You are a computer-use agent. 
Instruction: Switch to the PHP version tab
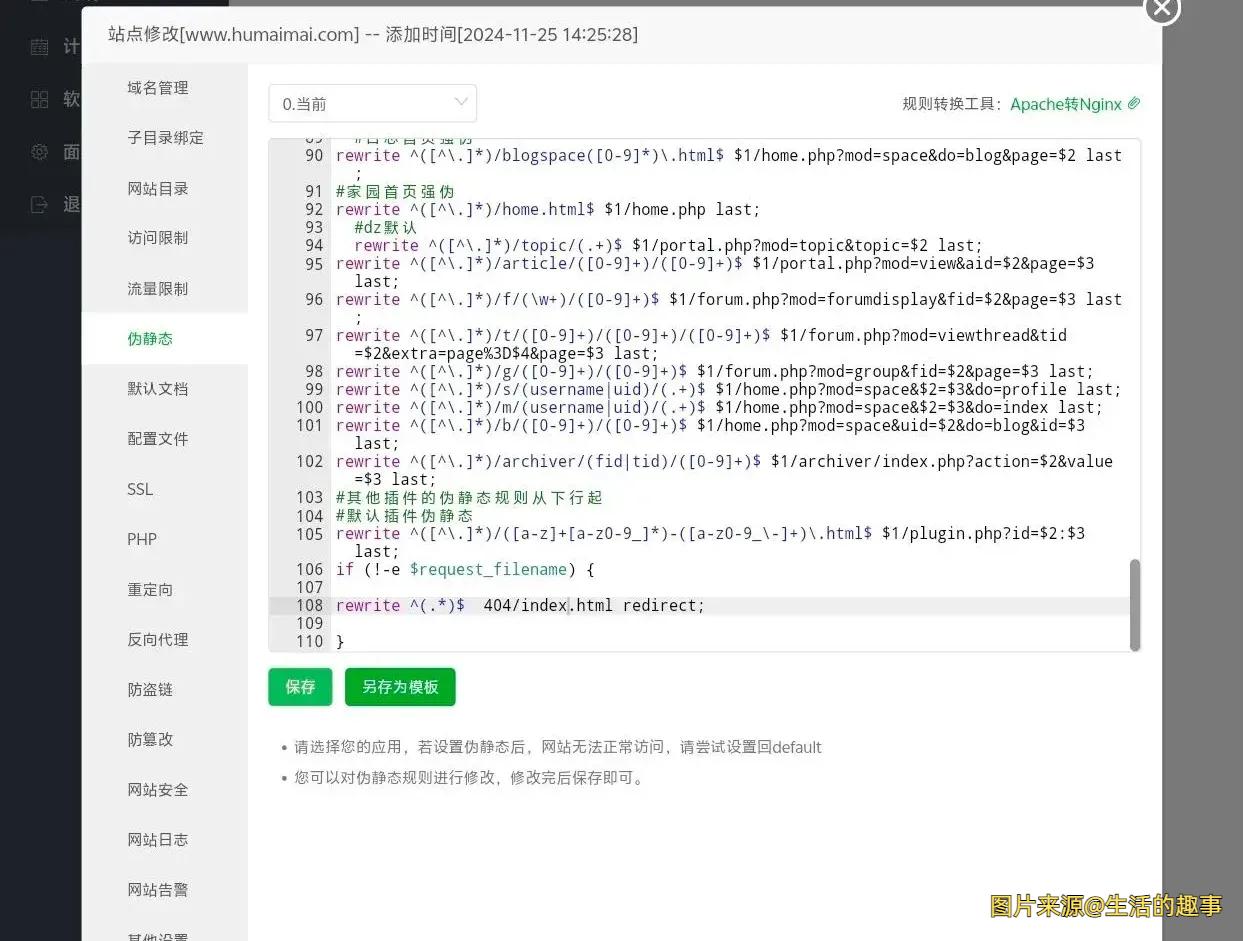pos(141,539)
